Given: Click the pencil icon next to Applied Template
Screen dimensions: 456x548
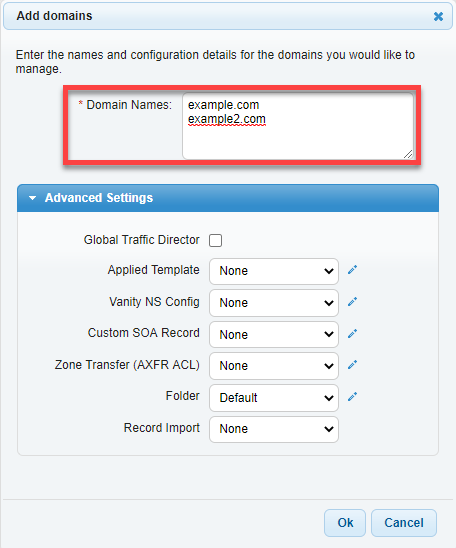Looking at the screenshot, I should [x=352, y=270].
